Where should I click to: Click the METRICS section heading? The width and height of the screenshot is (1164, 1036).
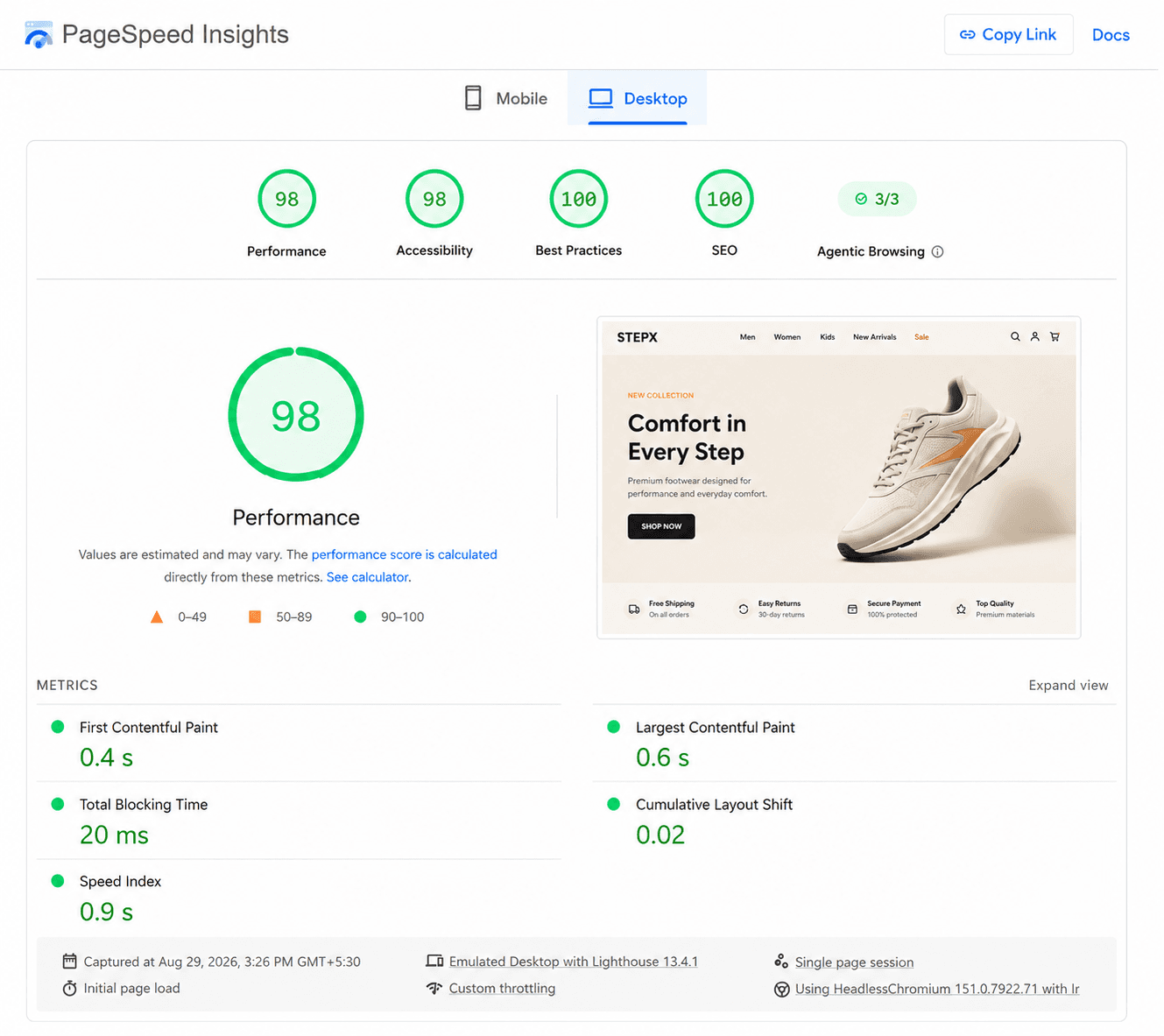[x=67, y=685]
